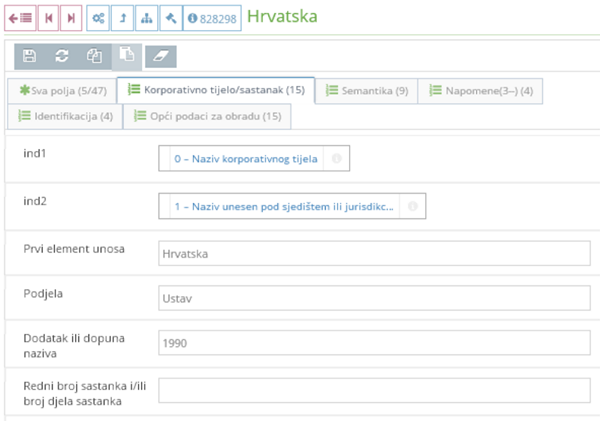
Task: Click the gavel hammer icon
Action: (171, 18)
